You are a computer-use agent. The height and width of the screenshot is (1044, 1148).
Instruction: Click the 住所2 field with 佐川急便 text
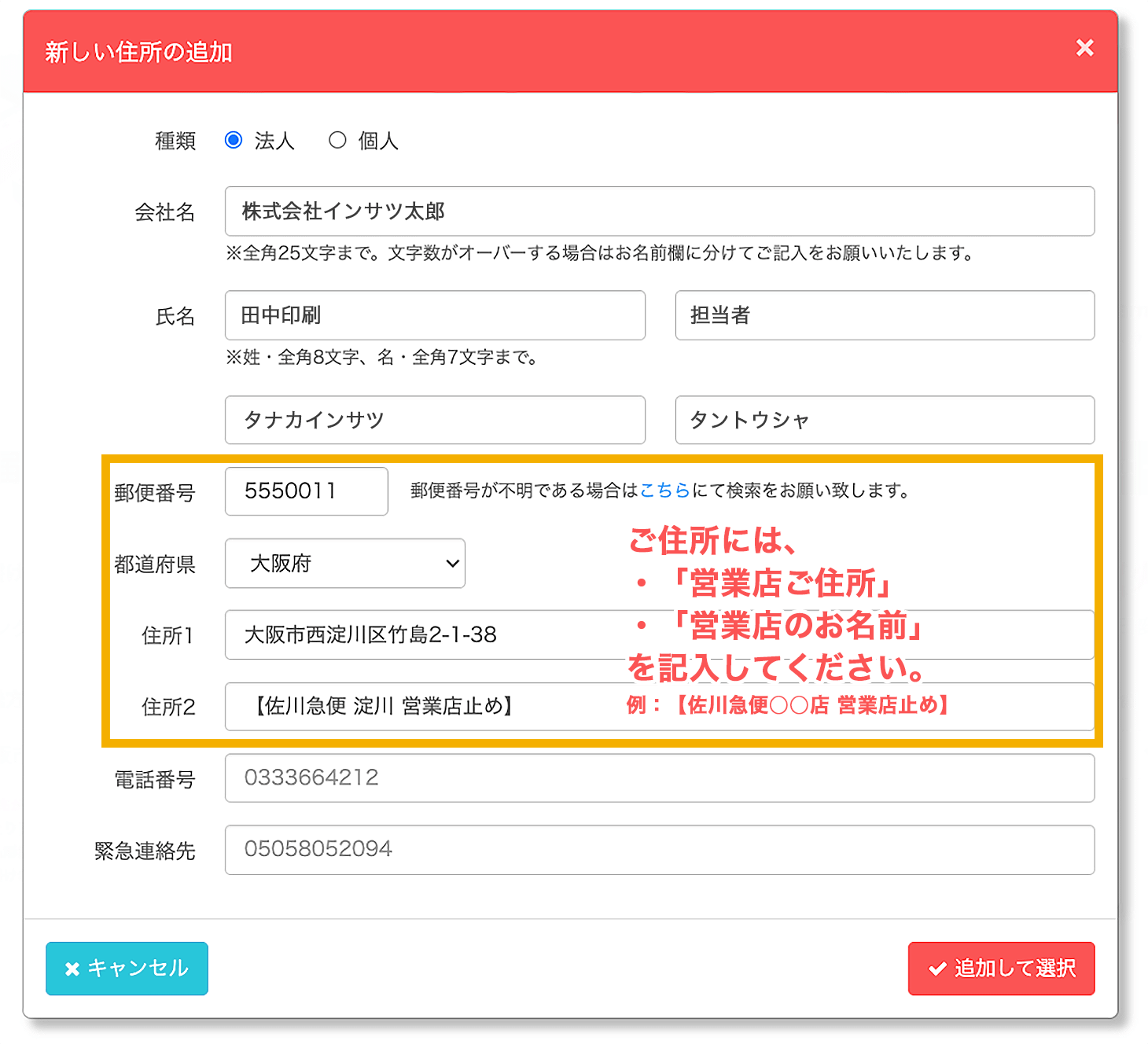point(425,706)
